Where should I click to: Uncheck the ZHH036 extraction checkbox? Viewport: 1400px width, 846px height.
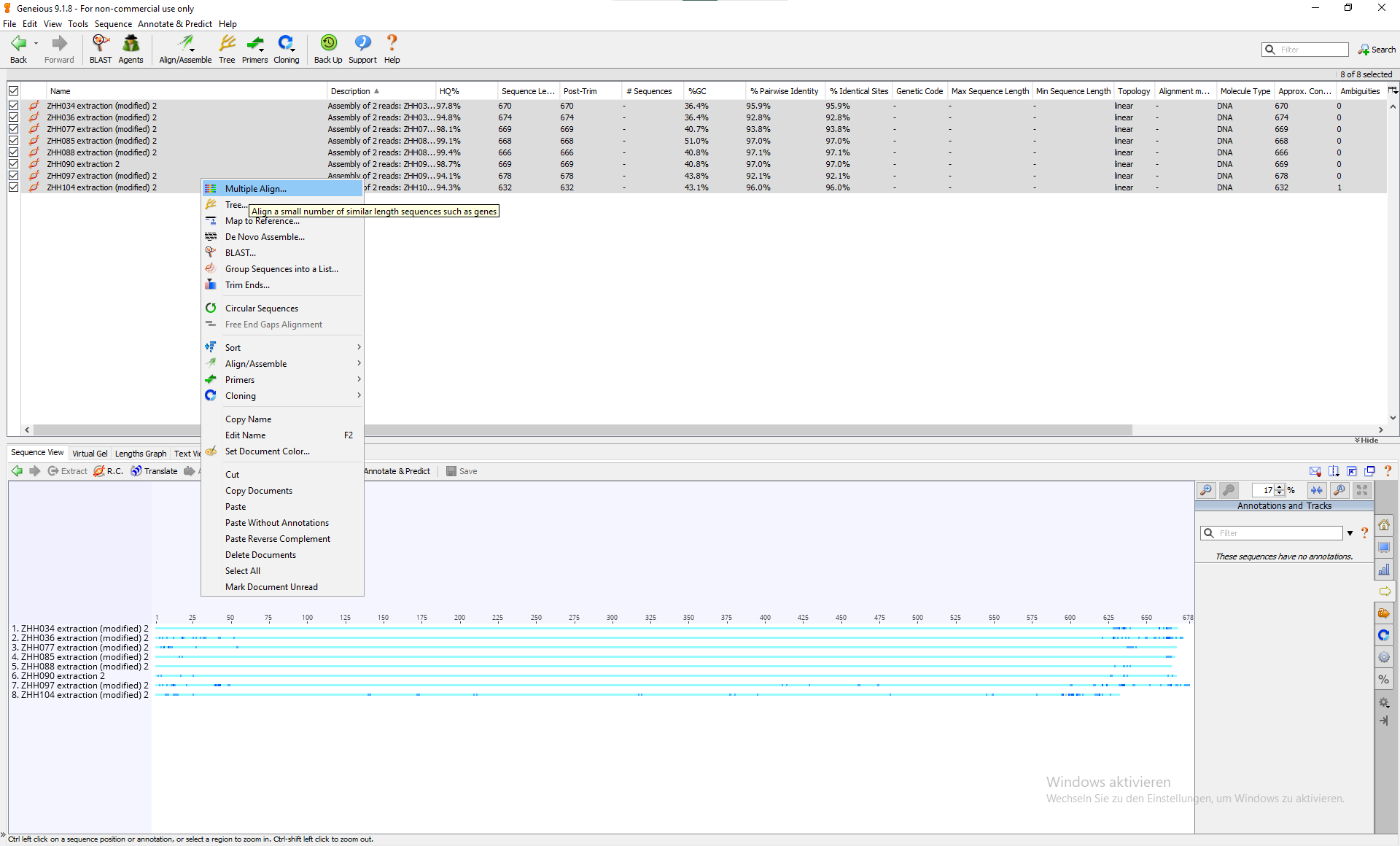tap(13, 117)
